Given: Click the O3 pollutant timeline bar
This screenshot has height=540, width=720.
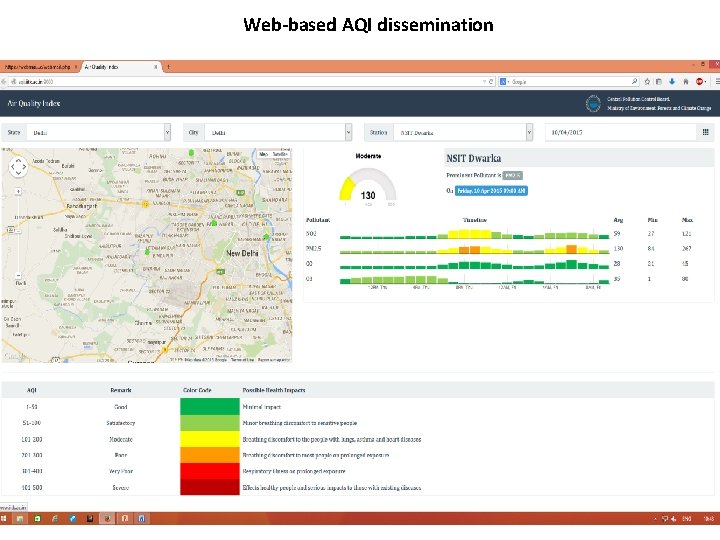Looking at the screenshot, I should tap(474, 280).
